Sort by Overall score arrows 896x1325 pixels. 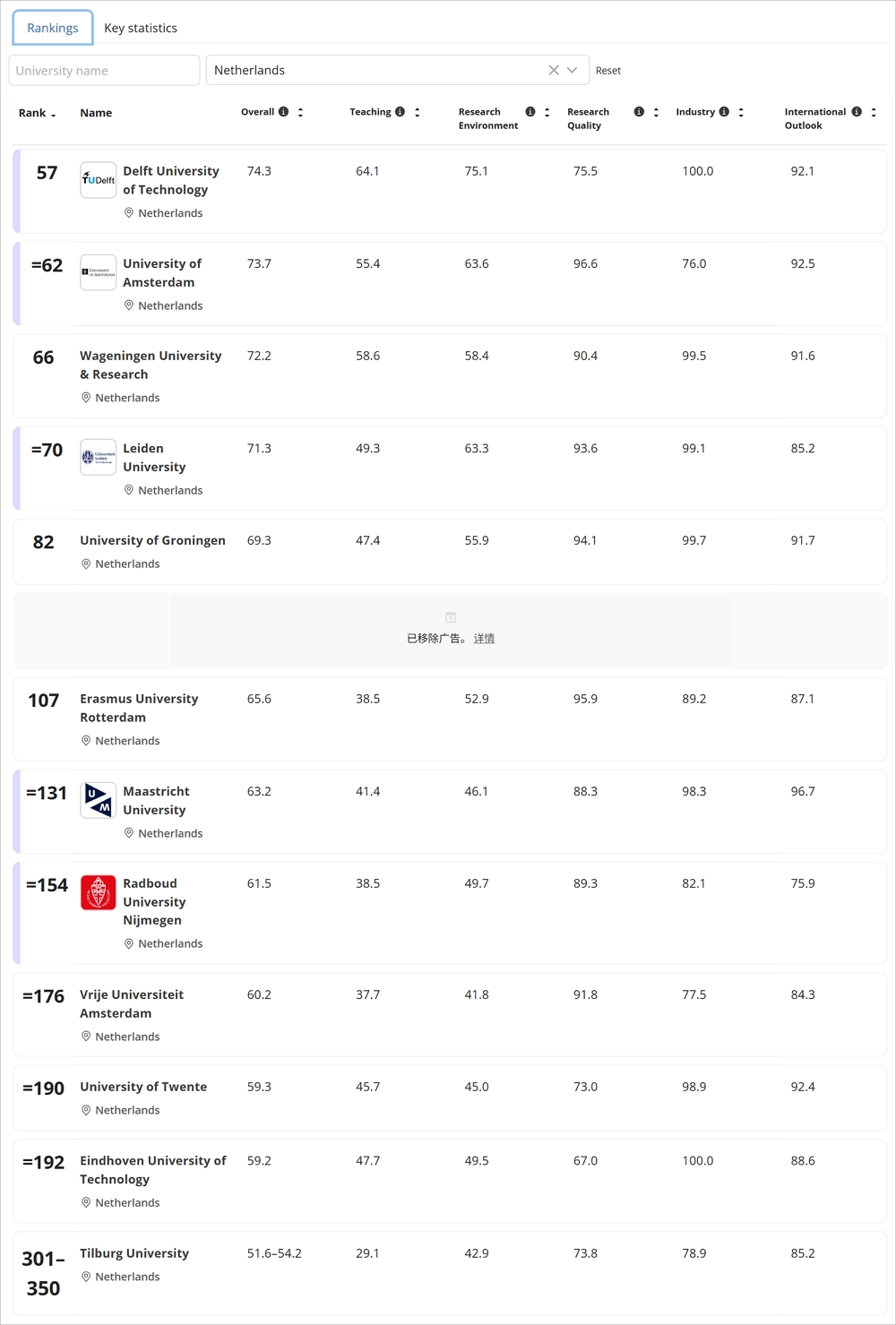coord(300,112)
